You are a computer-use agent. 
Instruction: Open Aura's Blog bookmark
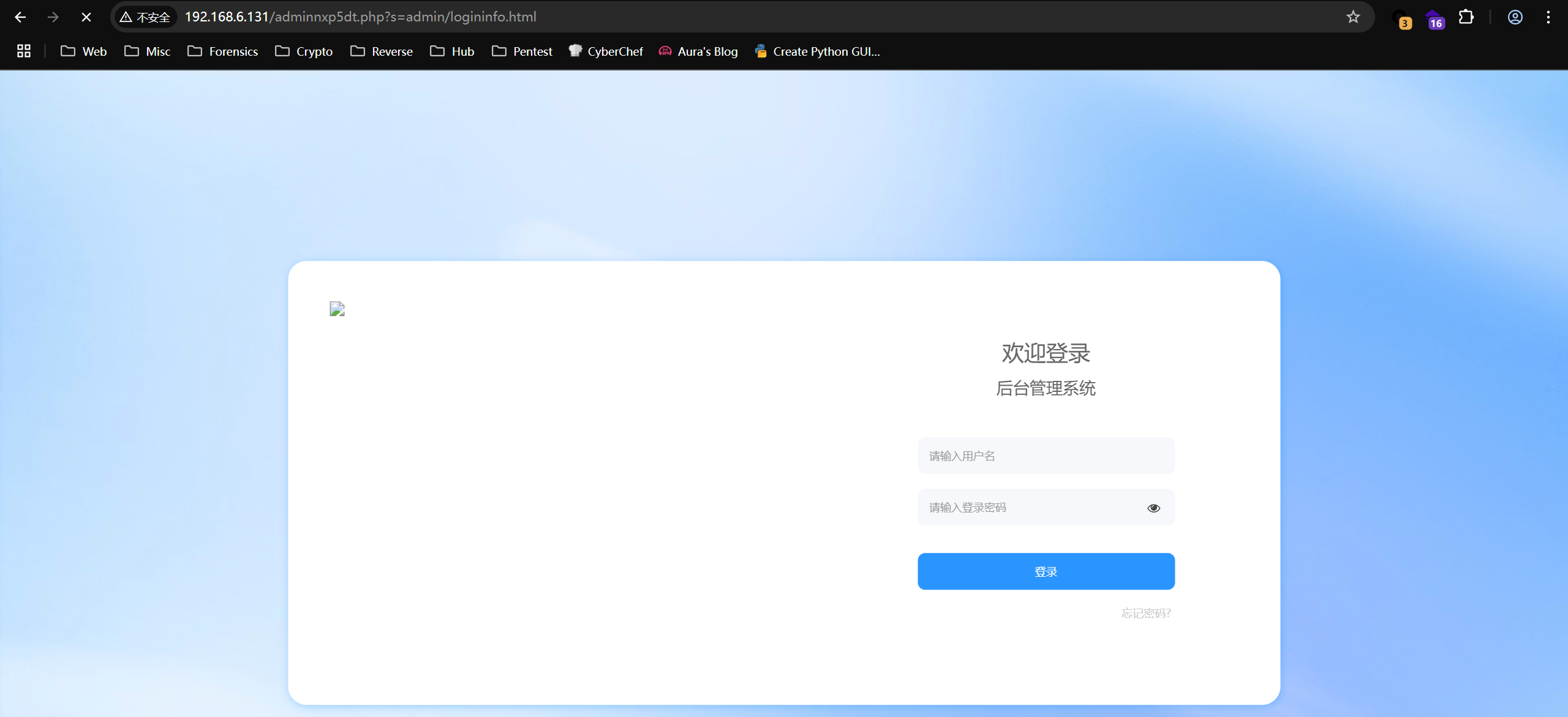coord(698,51)
